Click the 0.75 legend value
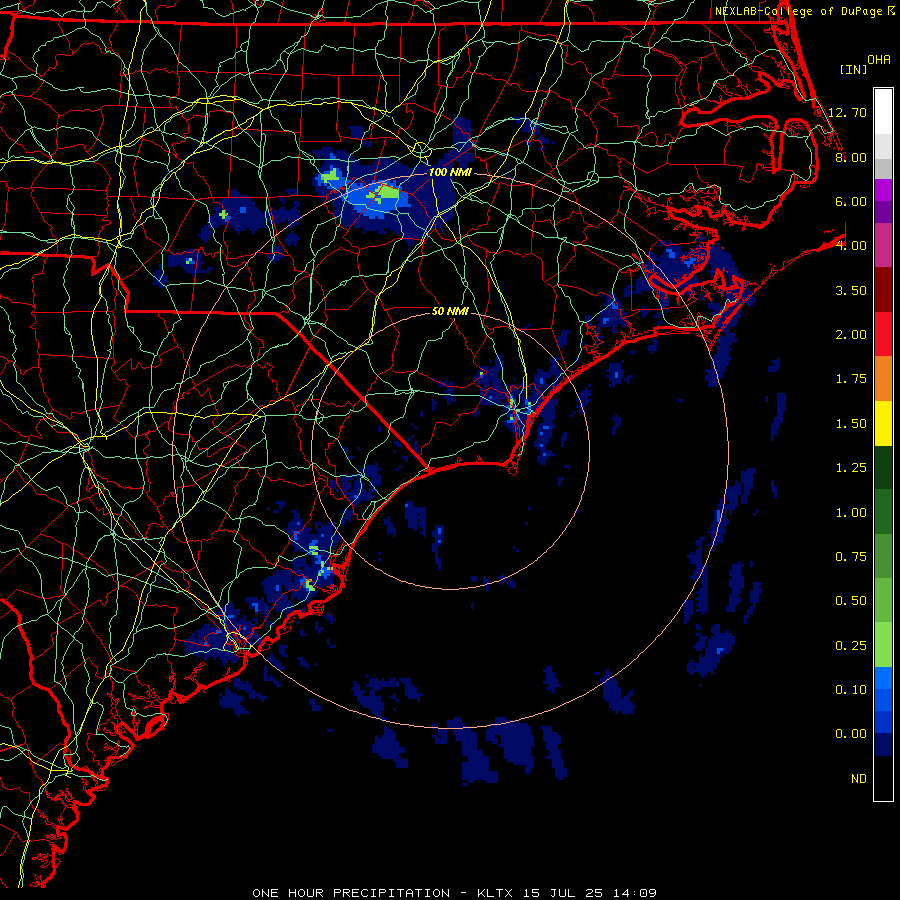The width and height of the screenshot is (900, 900). pos(851,557)
